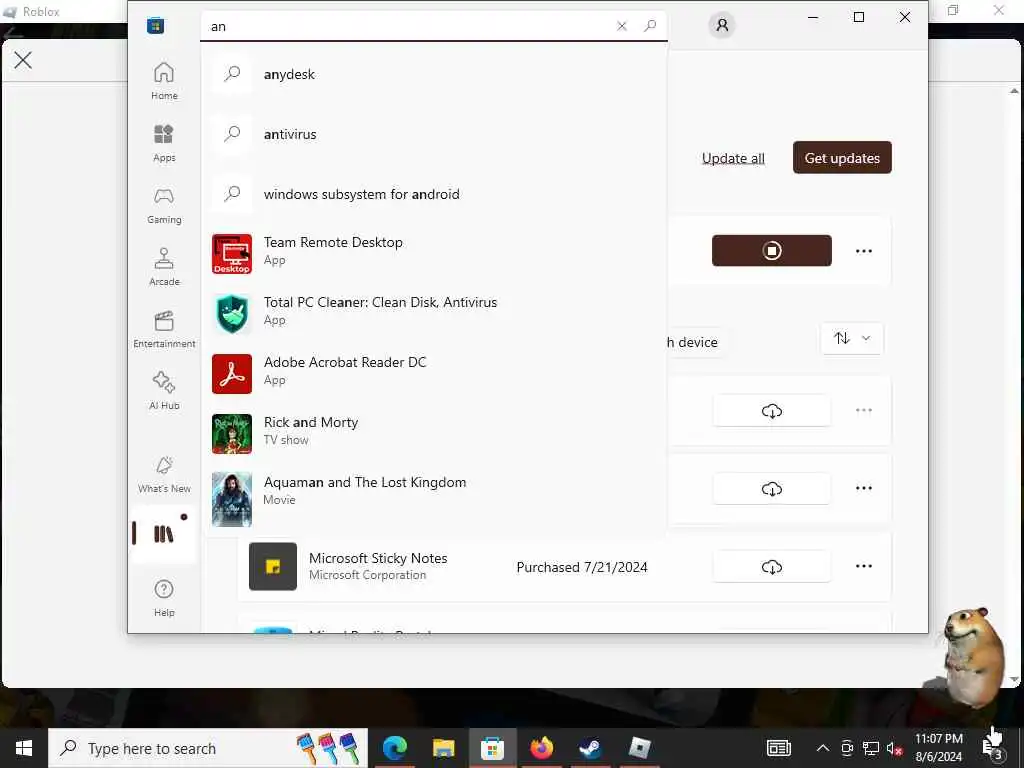The width and height of the screenshot is (1024, 768).
Task: Click the Get updates button
Action: point(842,157)
